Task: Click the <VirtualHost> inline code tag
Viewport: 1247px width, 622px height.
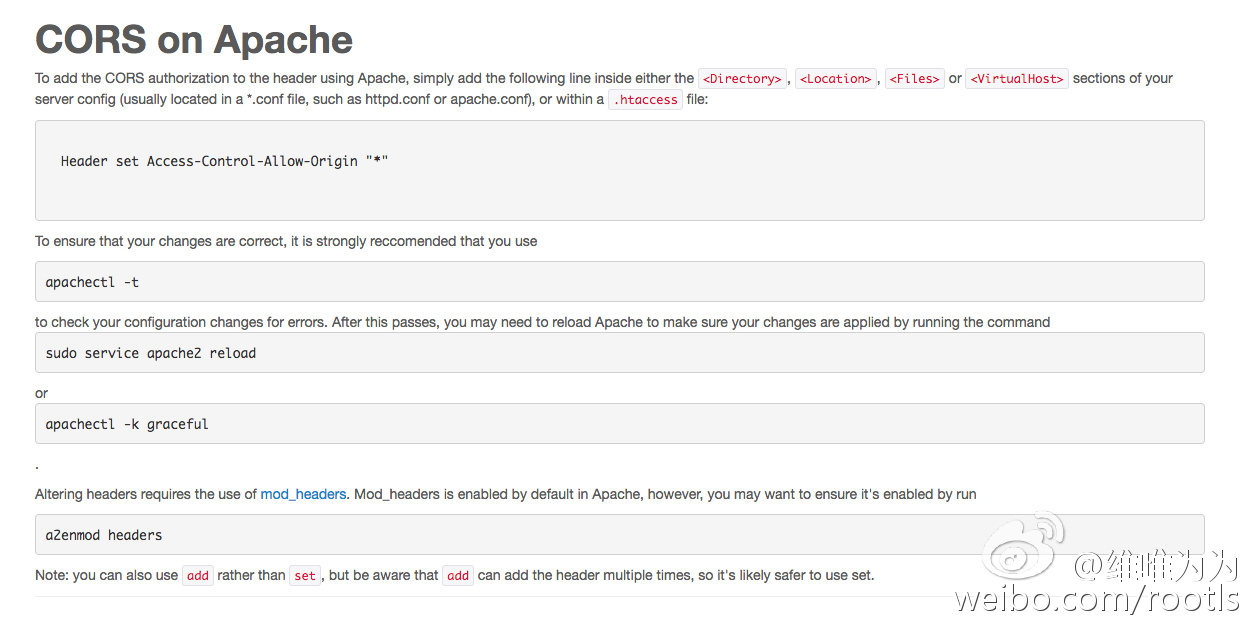Action: pos(1017,79)
